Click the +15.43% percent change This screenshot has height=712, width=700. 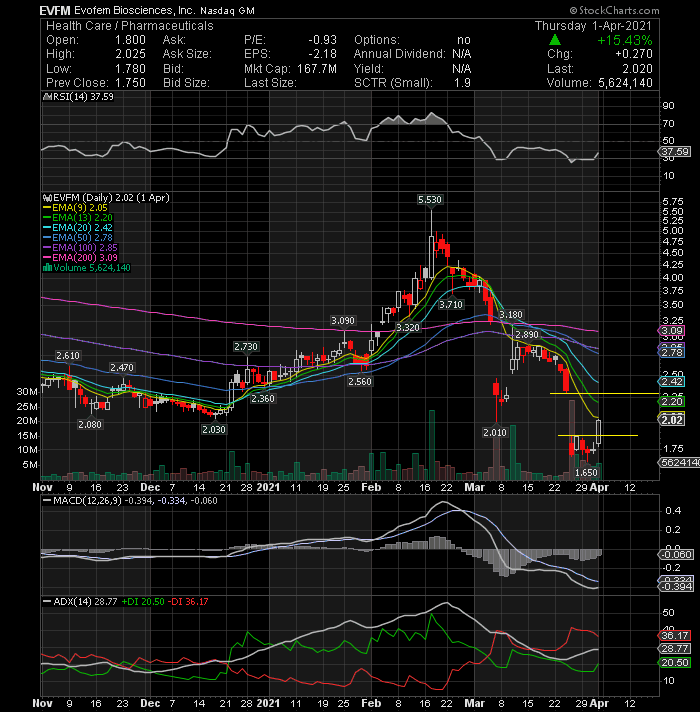point(625,40)
